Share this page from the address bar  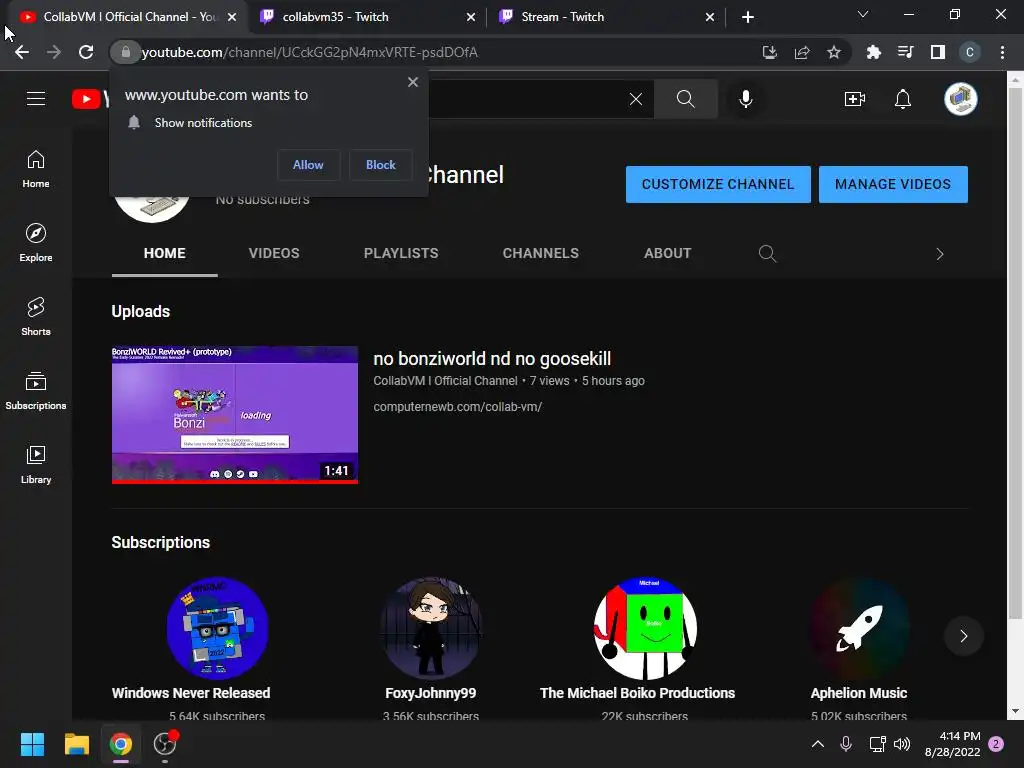[x=802, y=52]
